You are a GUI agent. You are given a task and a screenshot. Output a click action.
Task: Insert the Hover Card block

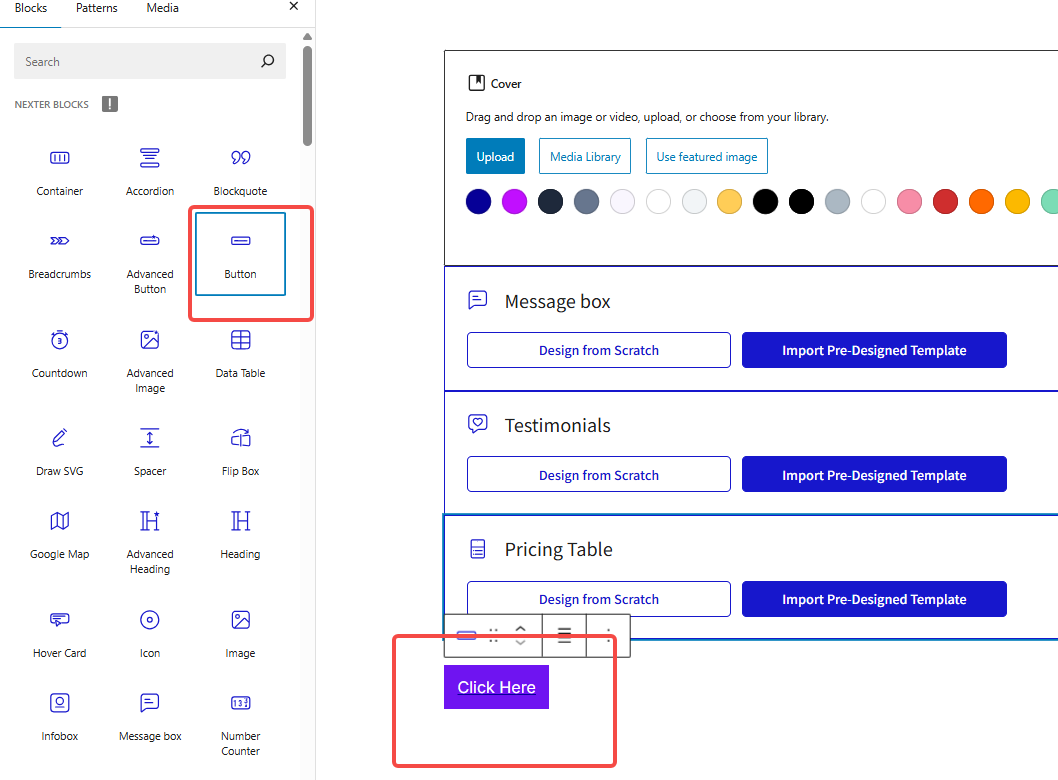(x=60, y=632)
